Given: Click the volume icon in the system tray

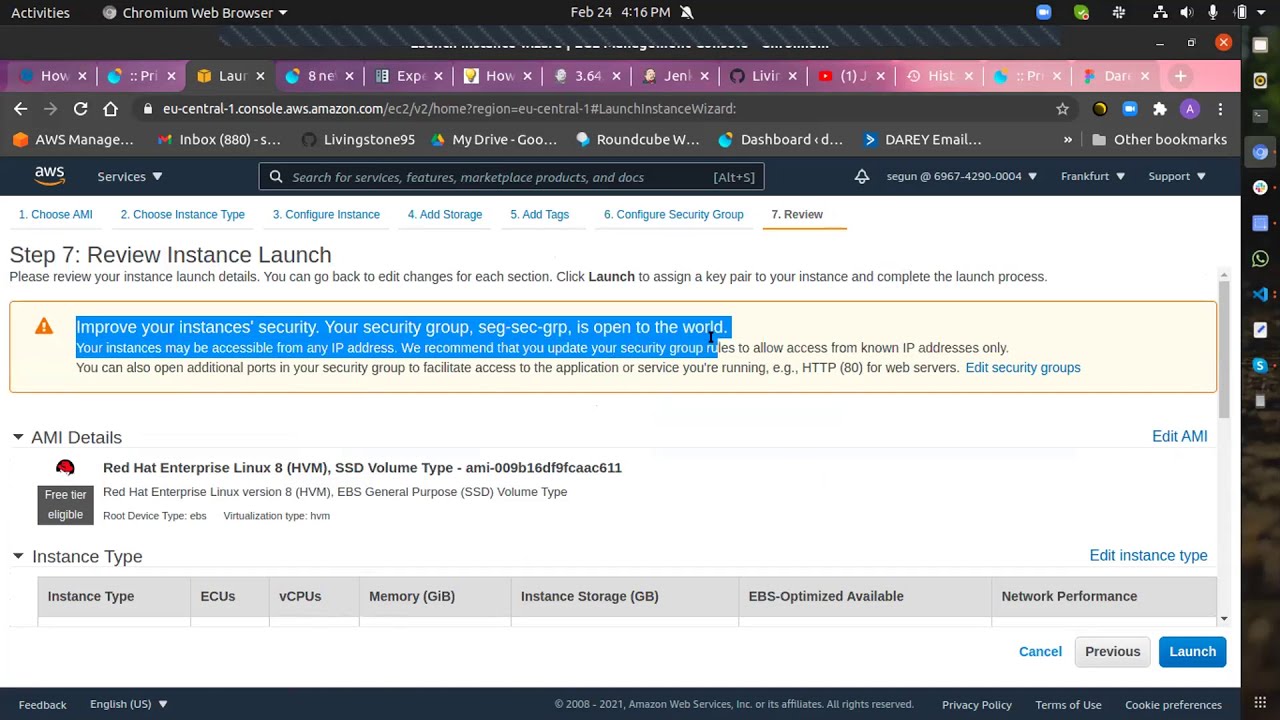Looking at the screenshot, I should tap(1186, 12).
